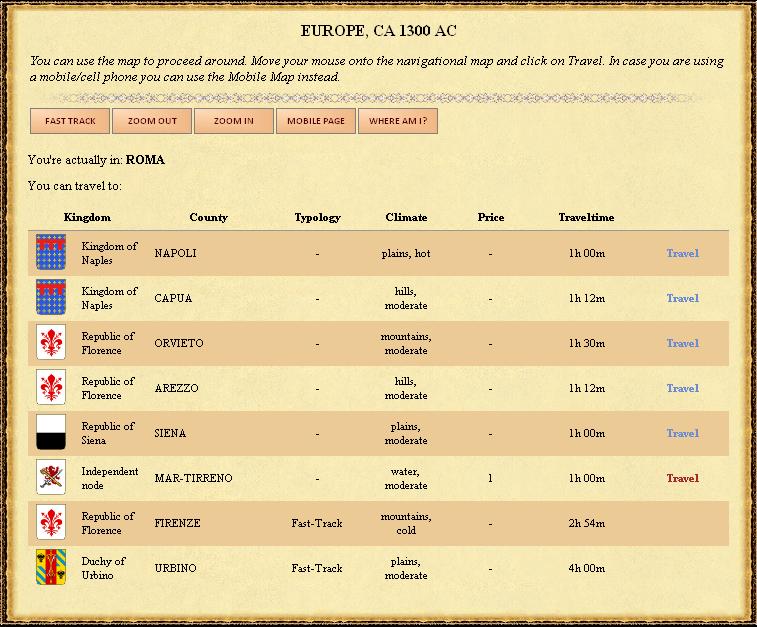Viewport: 757px width, 627px height.
Task: Travel to AREZZO via its link
Action: click(682, 388)
